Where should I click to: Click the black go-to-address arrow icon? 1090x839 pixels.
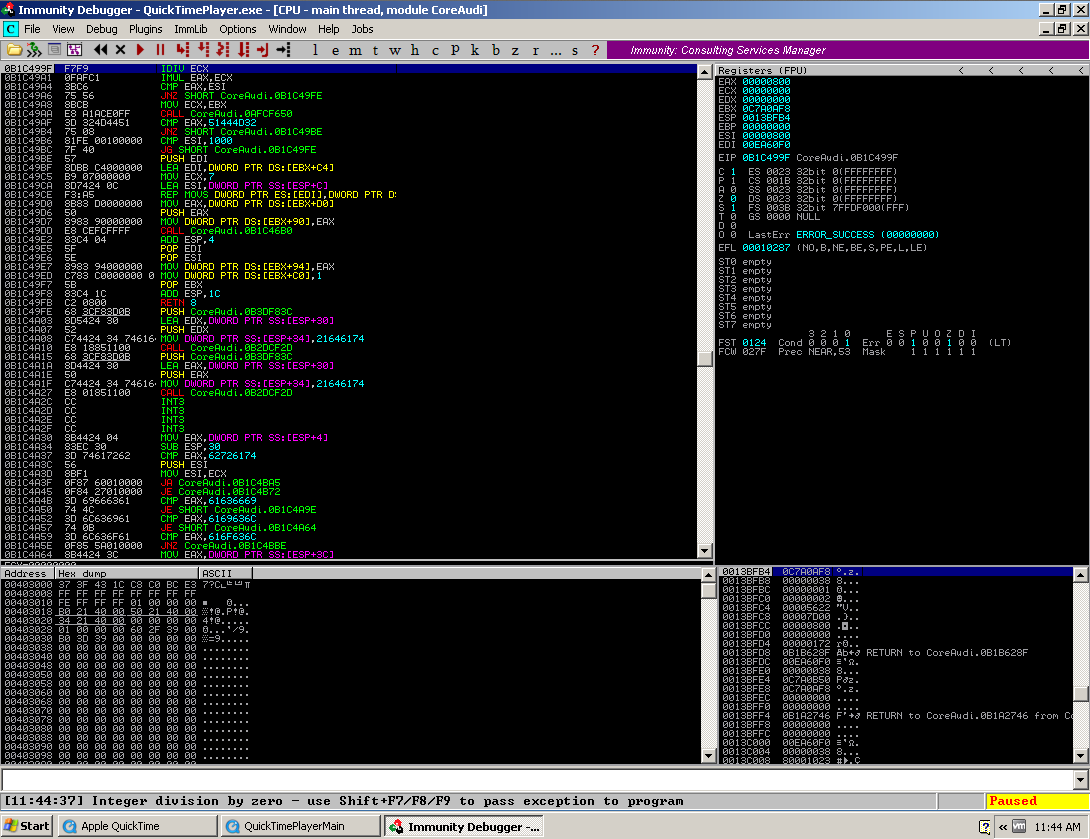[x=283, y=50]
